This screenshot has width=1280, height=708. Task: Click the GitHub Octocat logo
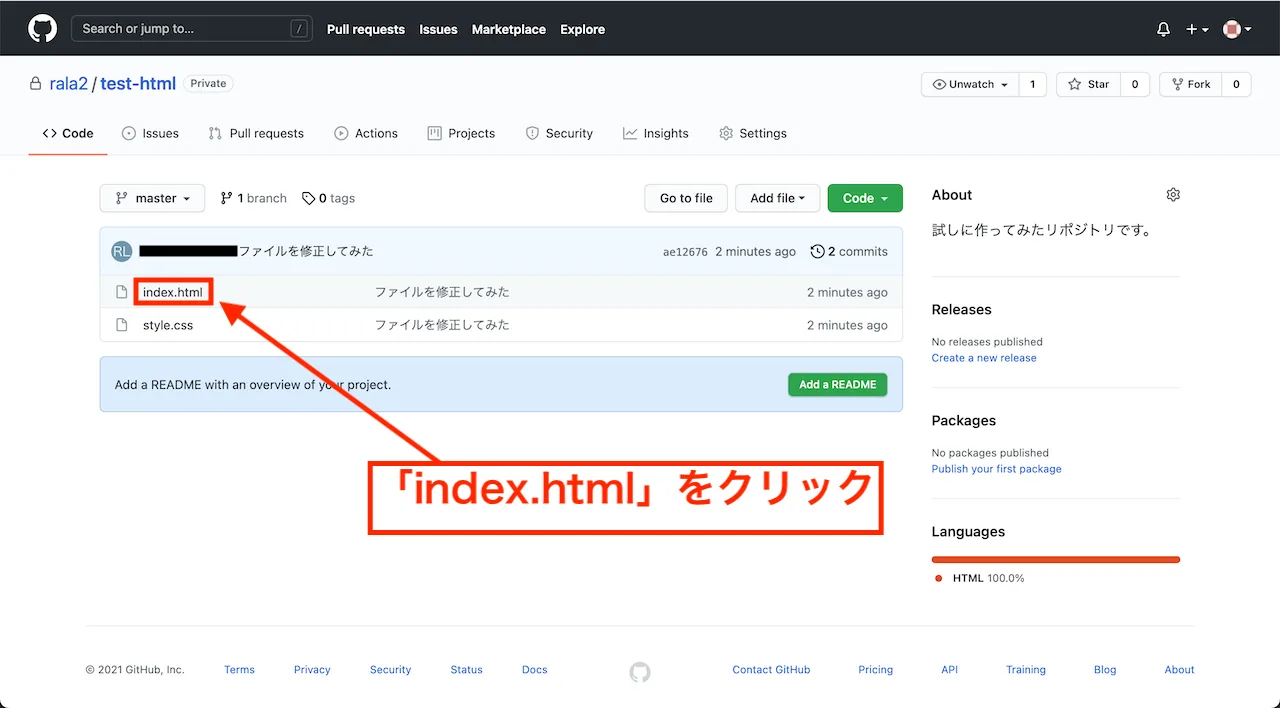pyautogui.click(x=41, y=28)
